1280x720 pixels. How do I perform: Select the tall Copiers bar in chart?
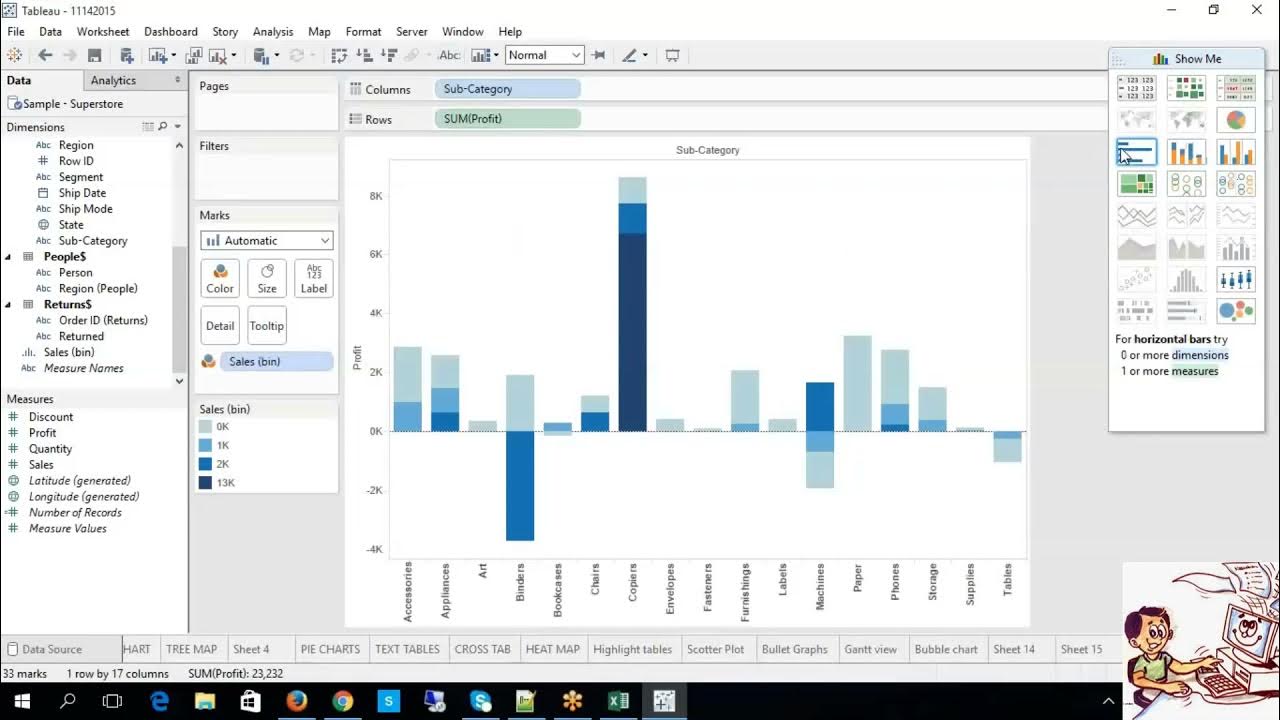coord(632,330)
